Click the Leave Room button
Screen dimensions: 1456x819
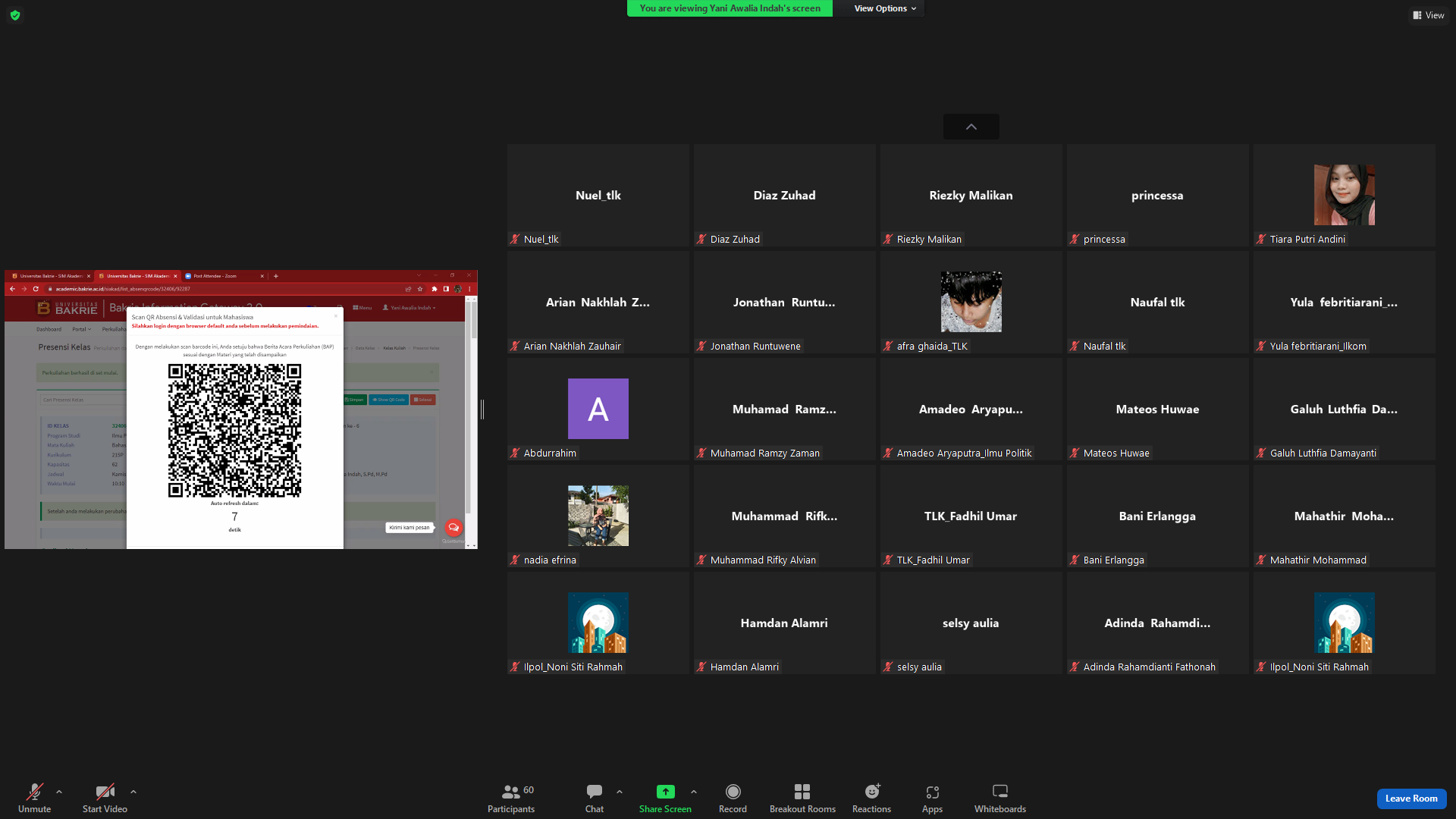(x=1411, y=799)
